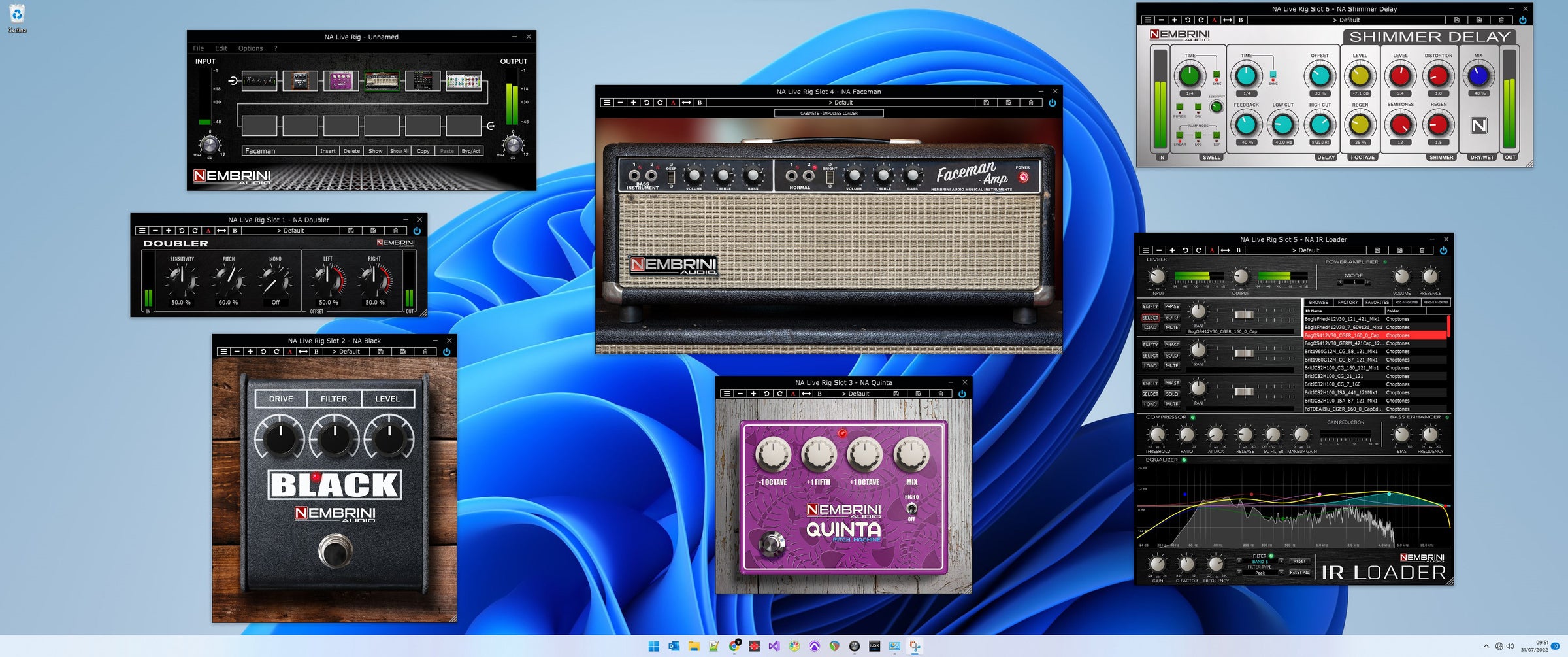Select the Quinta pedal slot in Live Rig chain

[x=341, y=81]
